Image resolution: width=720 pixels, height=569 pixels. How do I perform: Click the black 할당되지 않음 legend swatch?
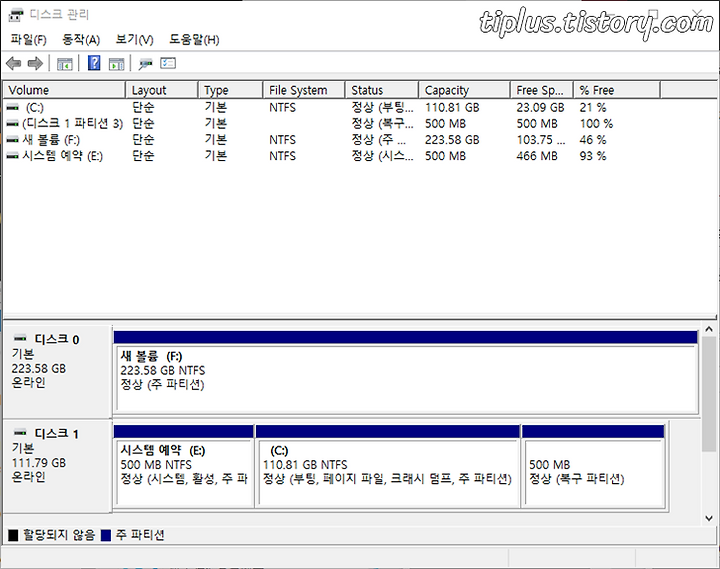click(13, 535)
